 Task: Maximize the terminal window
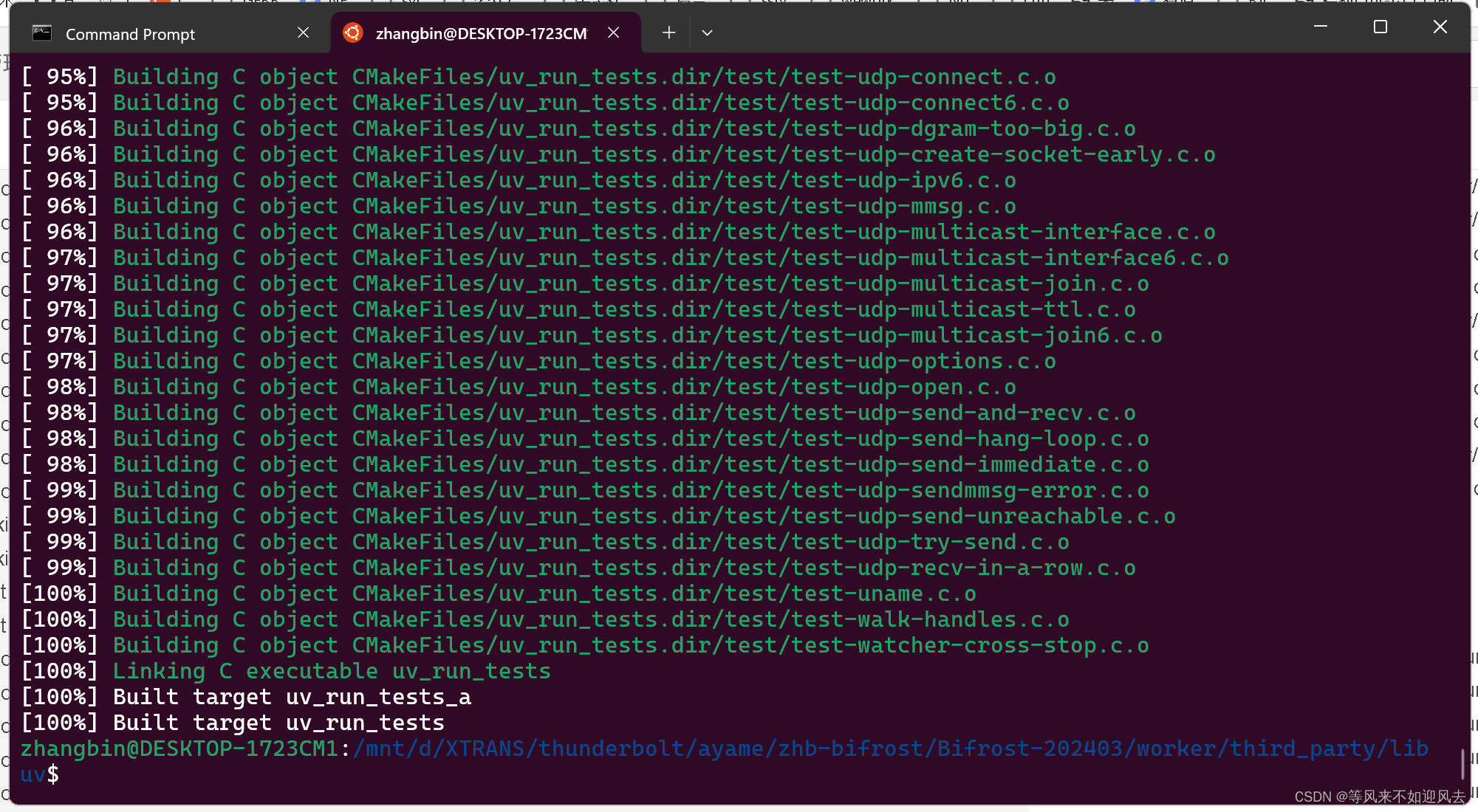click(x=1380, y=27)
